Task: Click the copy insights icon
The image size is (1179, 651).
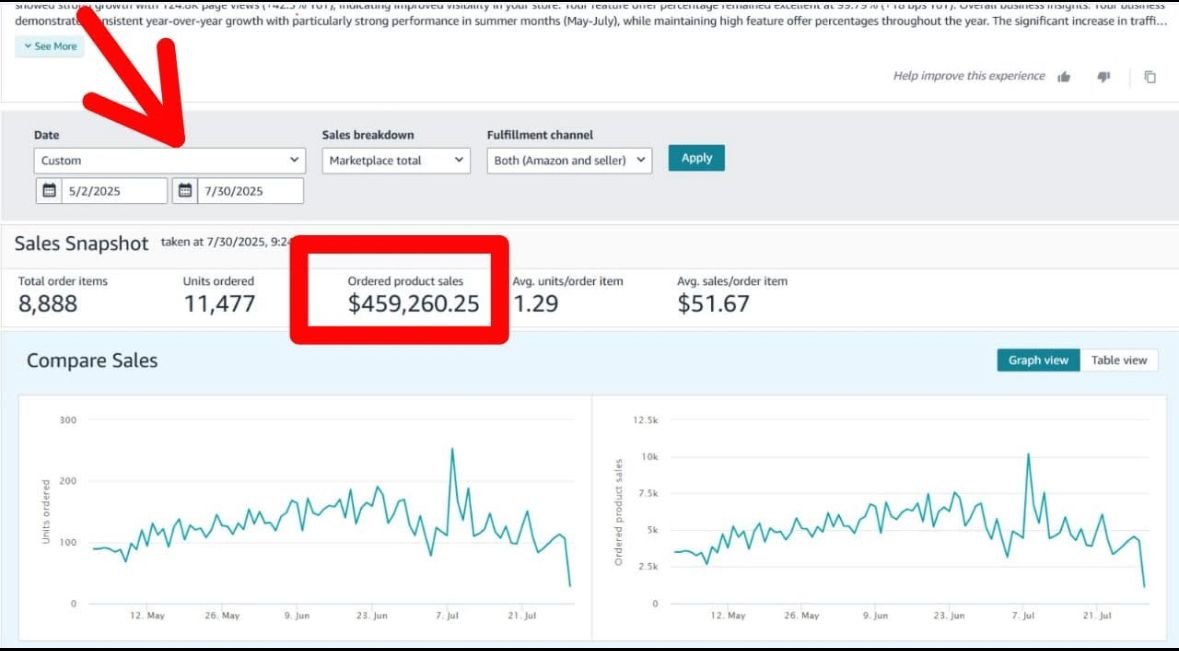Action: (x=1150, y=77)
